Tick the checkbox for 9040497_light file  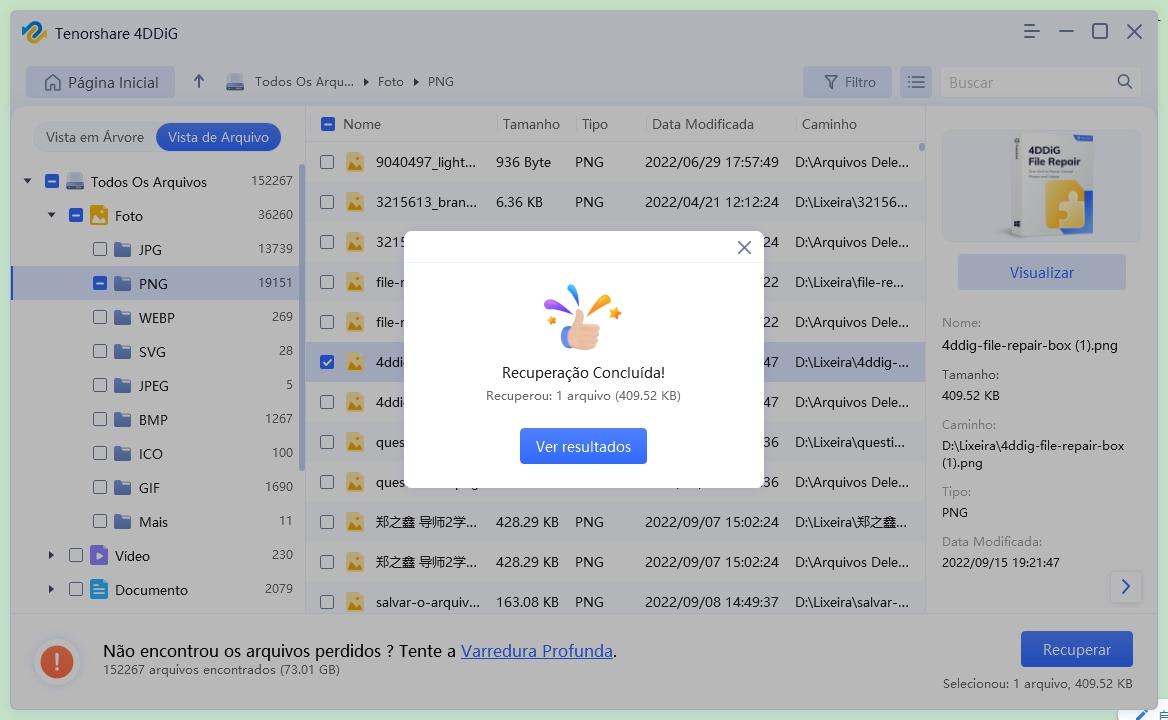[327, 161]
